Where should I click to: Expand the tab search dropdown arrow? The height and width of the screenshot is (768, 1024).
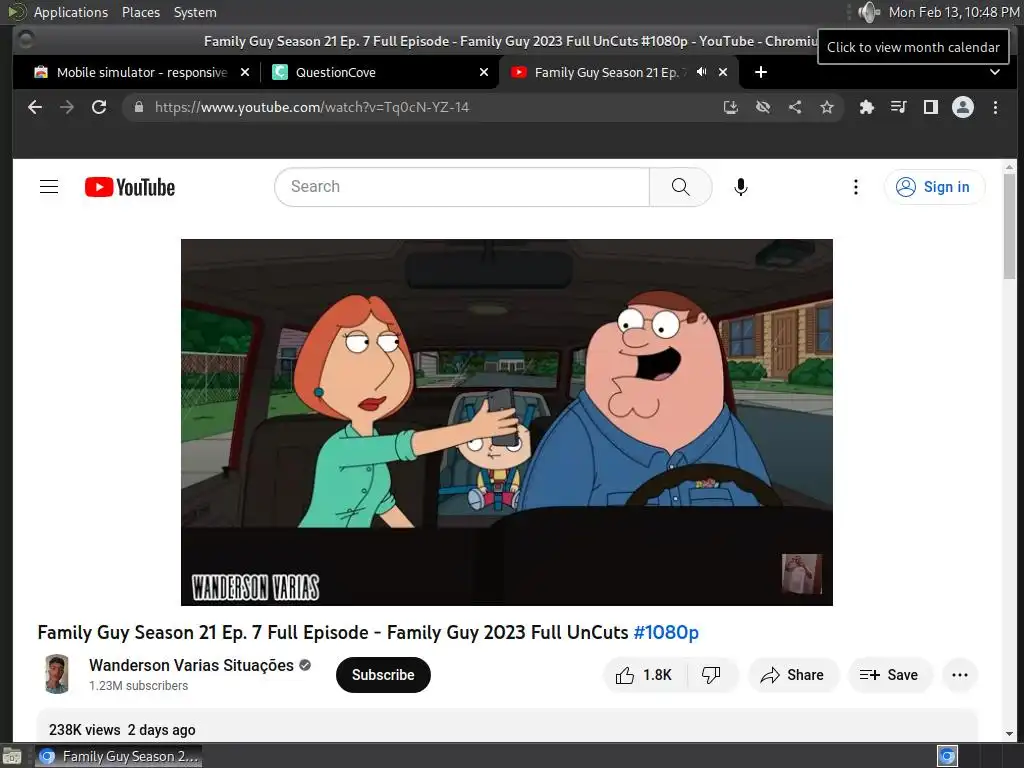(x=995, y=72)
